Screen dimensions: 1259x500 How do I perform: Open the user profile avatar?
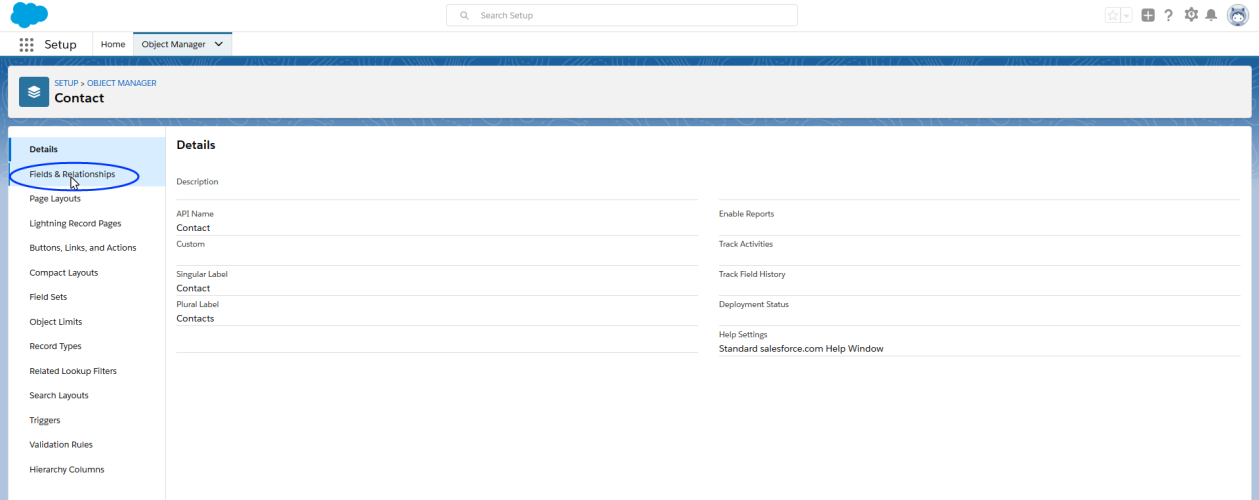[1237, 15]
